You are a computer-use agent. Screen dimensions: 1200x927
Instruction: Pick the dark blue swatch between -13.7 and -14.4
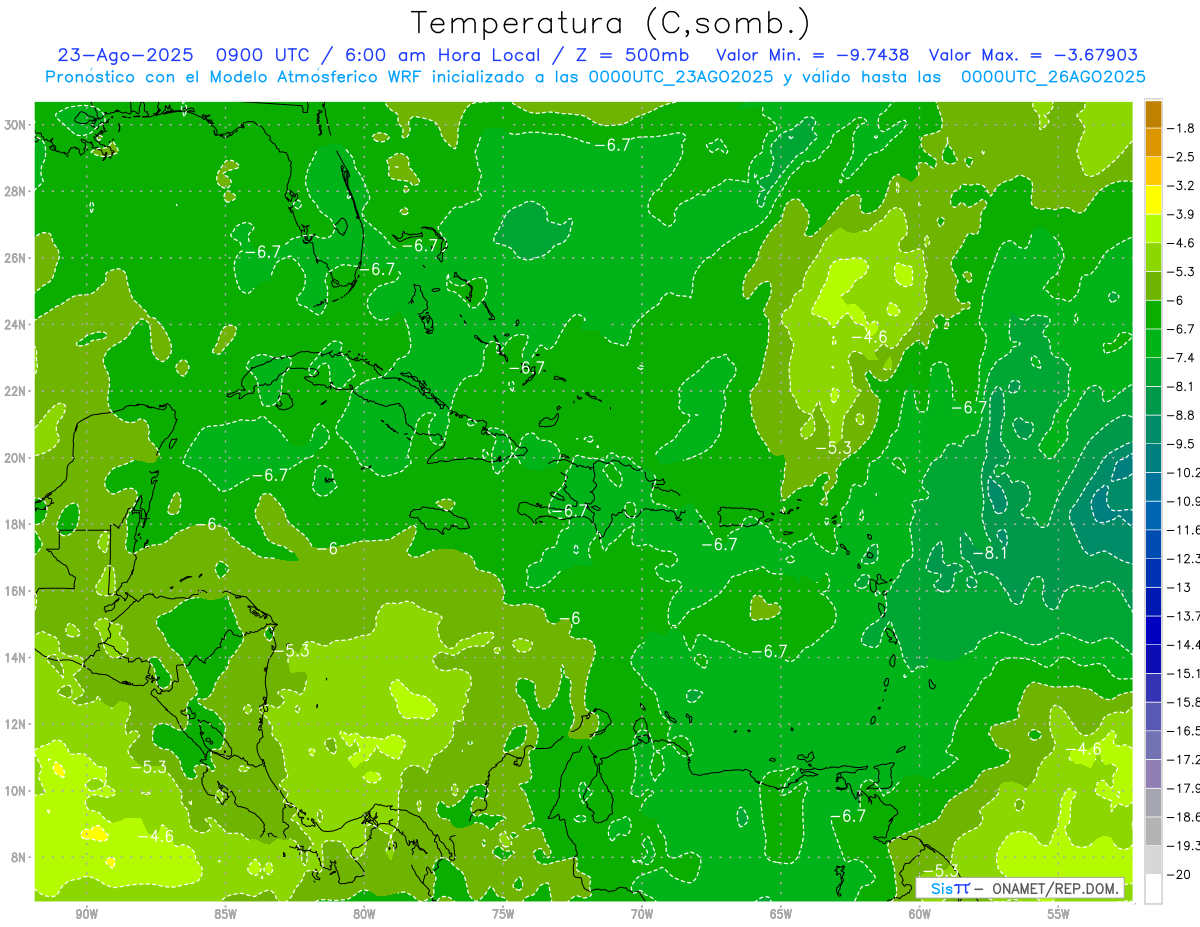[x=1153, y=630]
